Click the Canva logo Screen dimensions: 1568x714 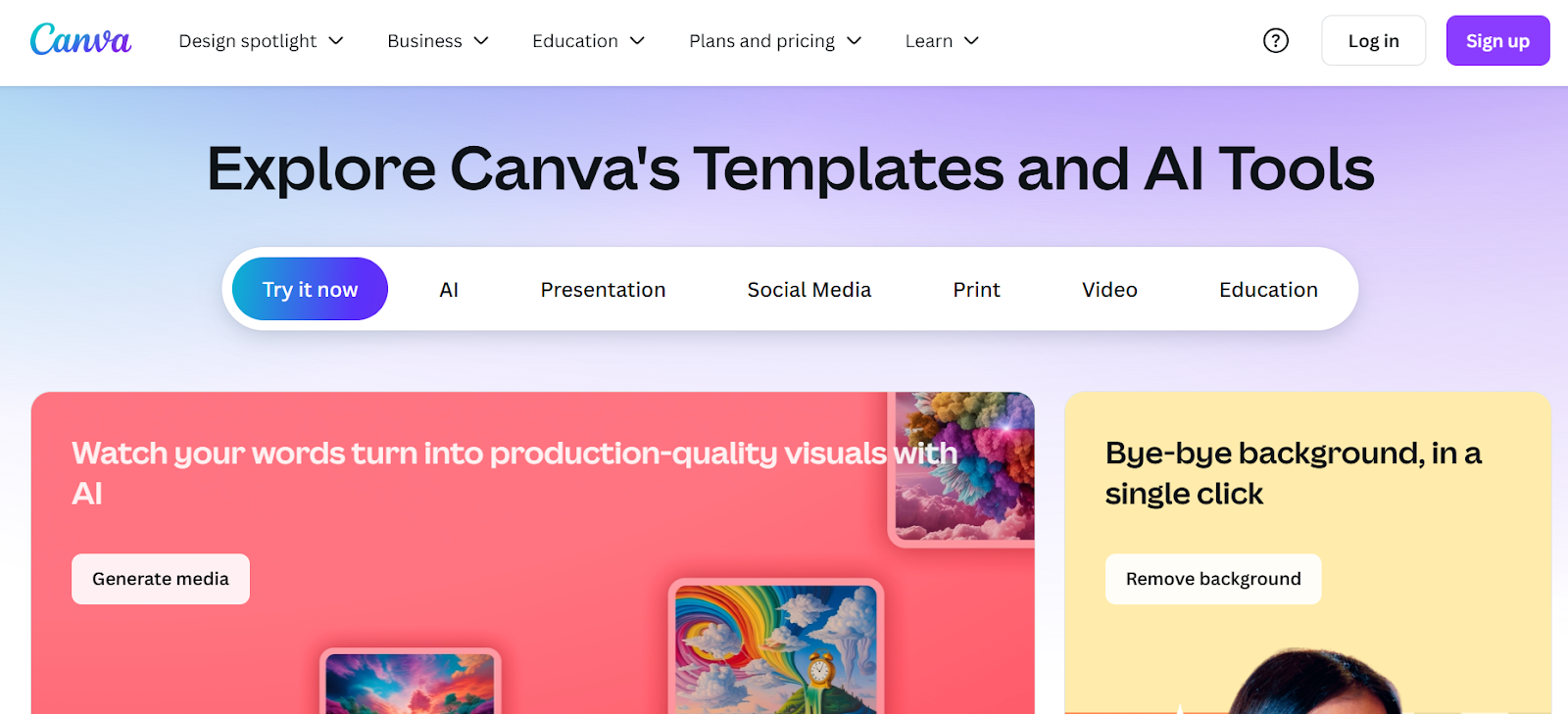pyautogui.click(x=80, y=39)
